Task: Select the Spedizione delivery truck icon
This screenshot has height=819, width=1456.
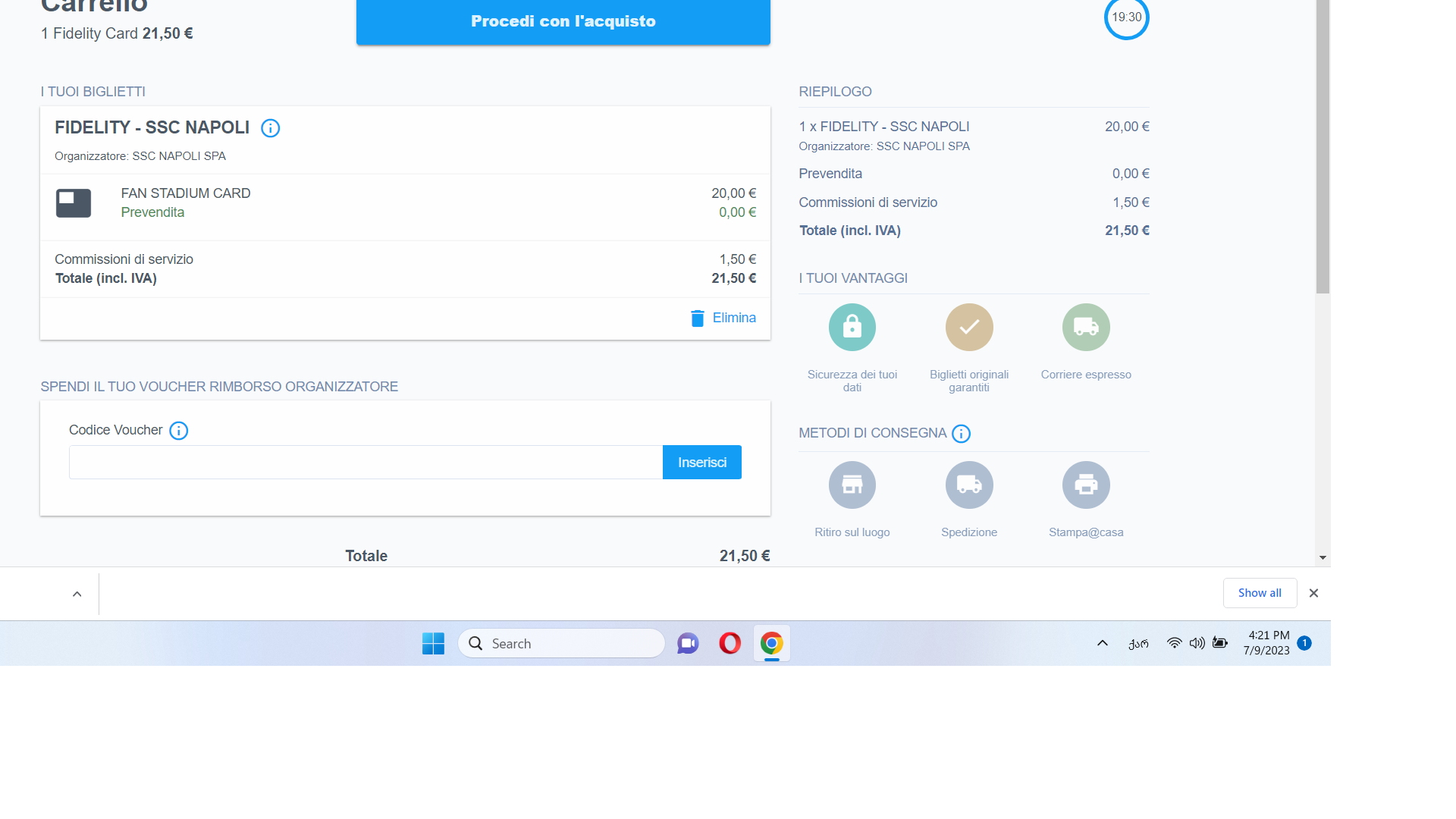Action: coord(969,485)
